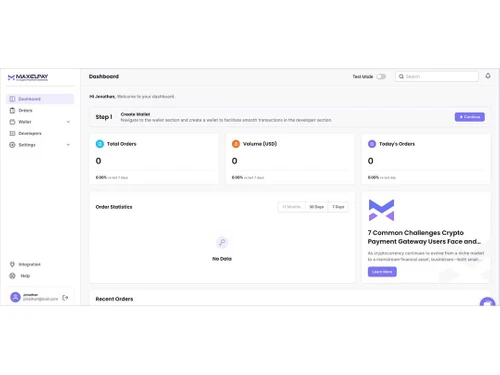This screenshot has height=375, width=500.
Task: Open the Developers menu item
Action: coord(40,133)
